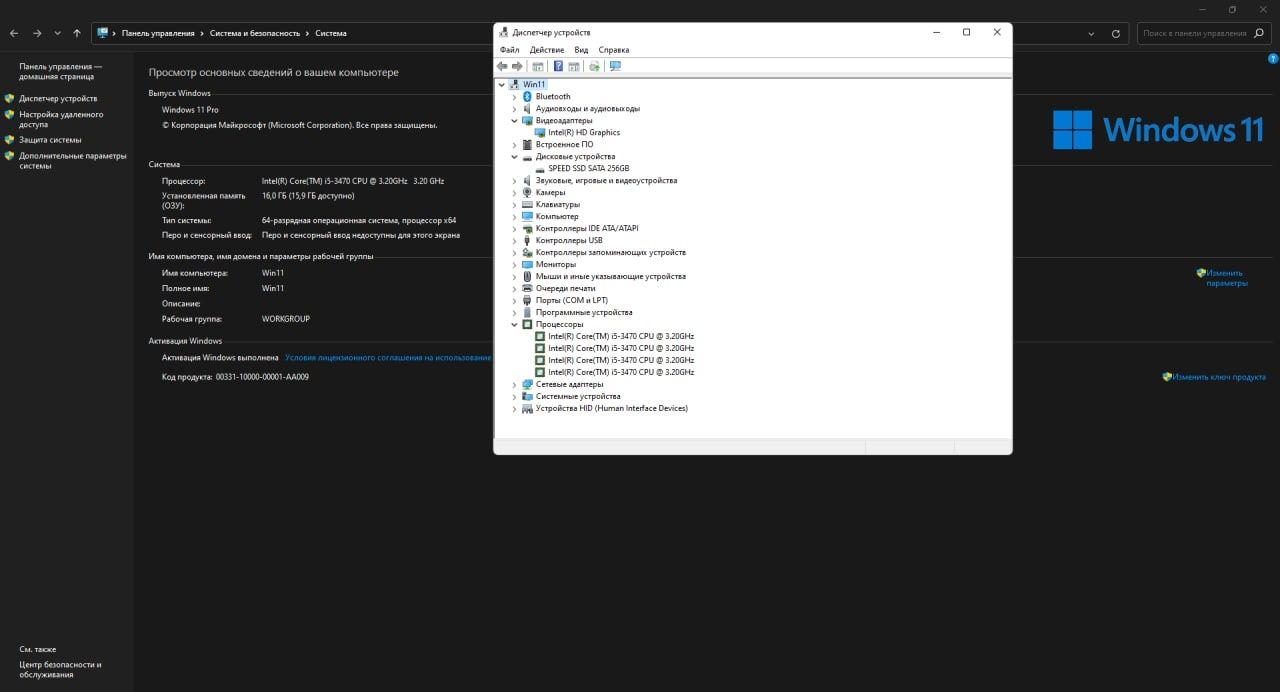Click shield icon beside Дополнительные параметры системы

(x=10, y=156)
